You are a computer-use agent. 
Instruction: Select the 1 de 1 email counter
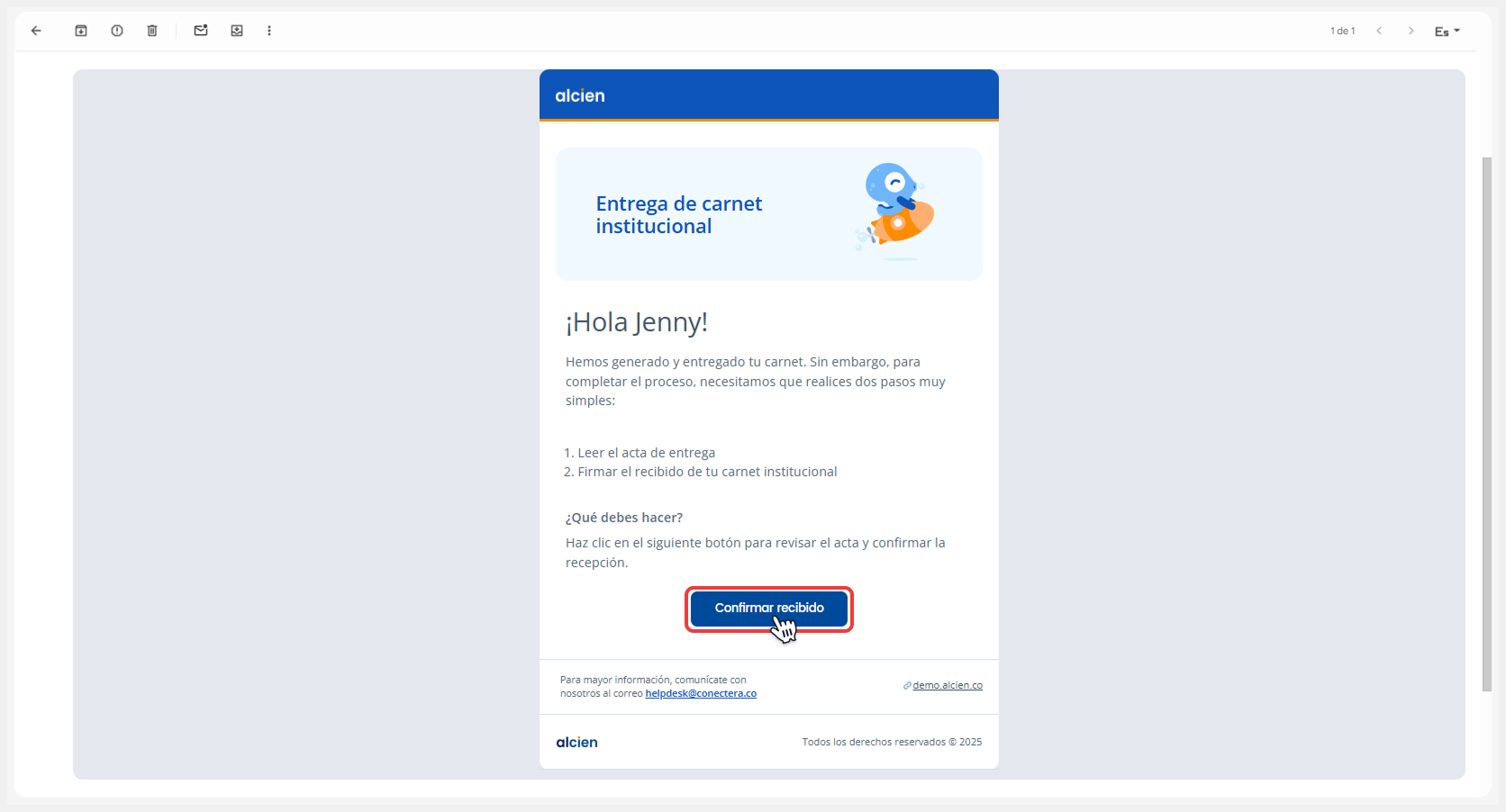coord(1342,30)
